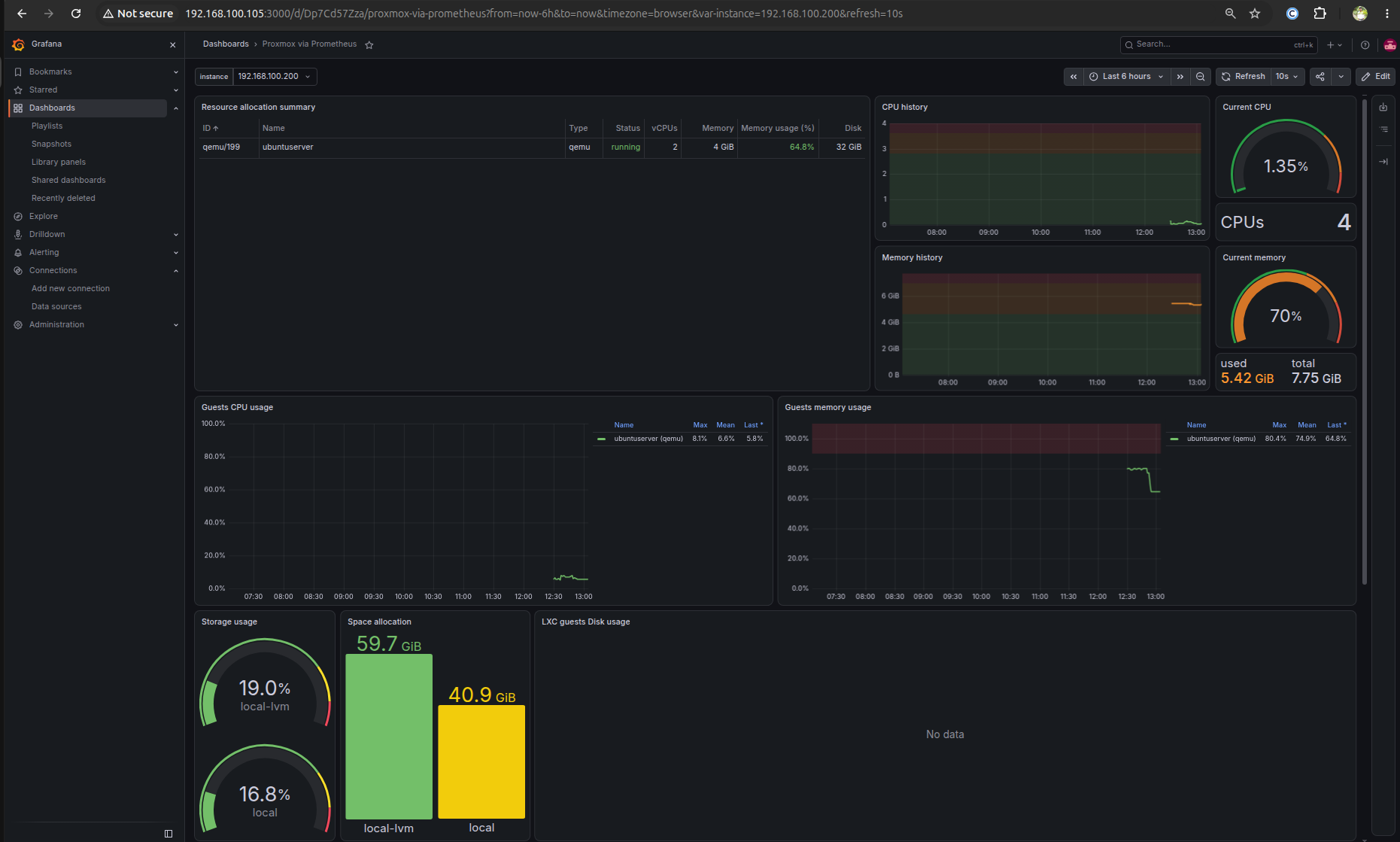Toggle ubuntuserver (qemu) series in the Guests CPU legend
Screen dimensions: 1400x842
[x=648, y=439]
